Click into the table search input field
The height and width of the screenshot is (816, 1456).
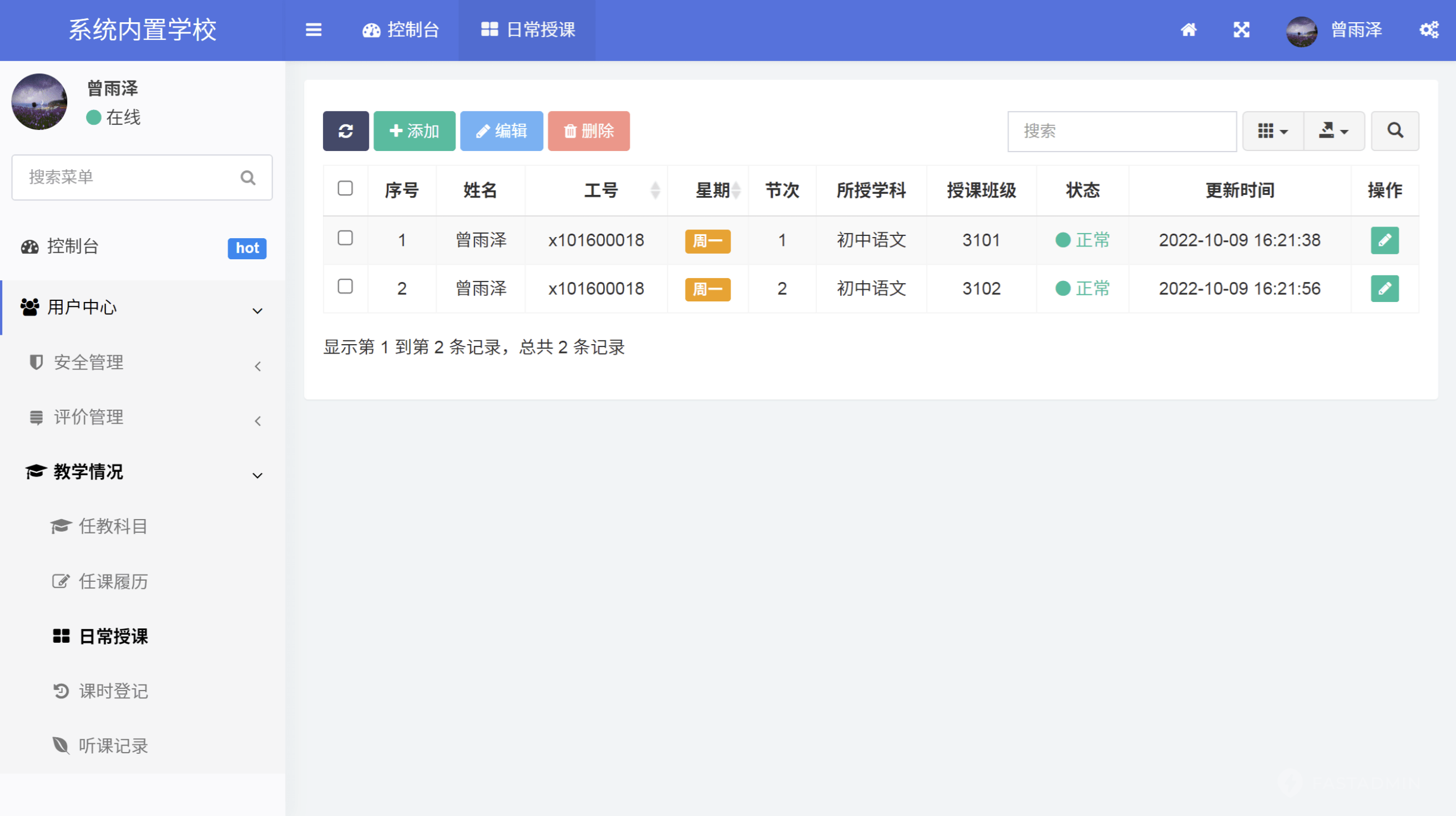click(1121, 130)
